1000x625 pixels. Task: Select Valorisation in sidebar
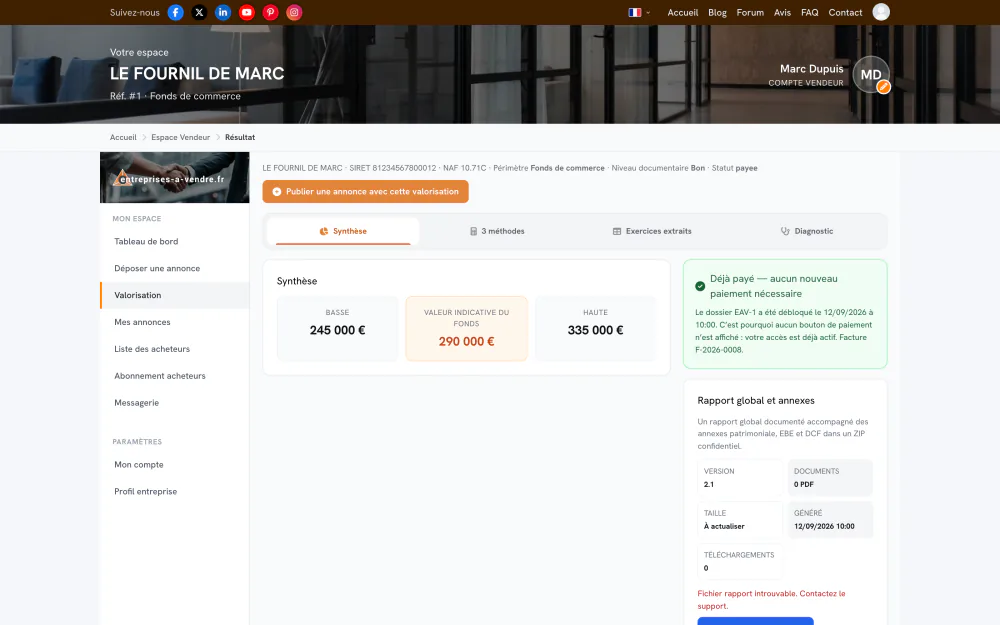click(x=175, y=295)
